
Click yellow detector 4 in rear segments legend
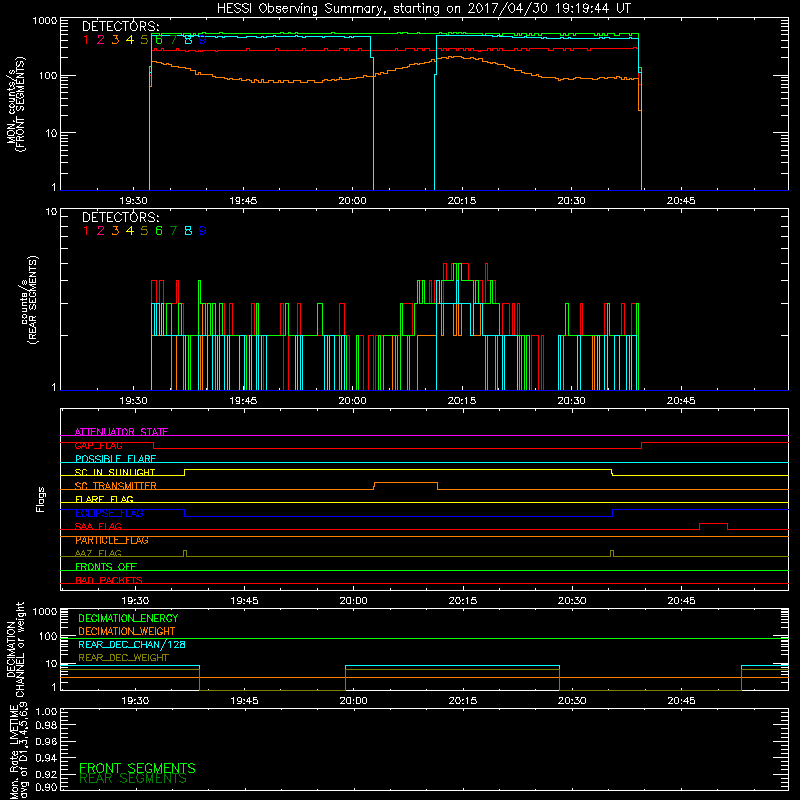pos(130,231)
